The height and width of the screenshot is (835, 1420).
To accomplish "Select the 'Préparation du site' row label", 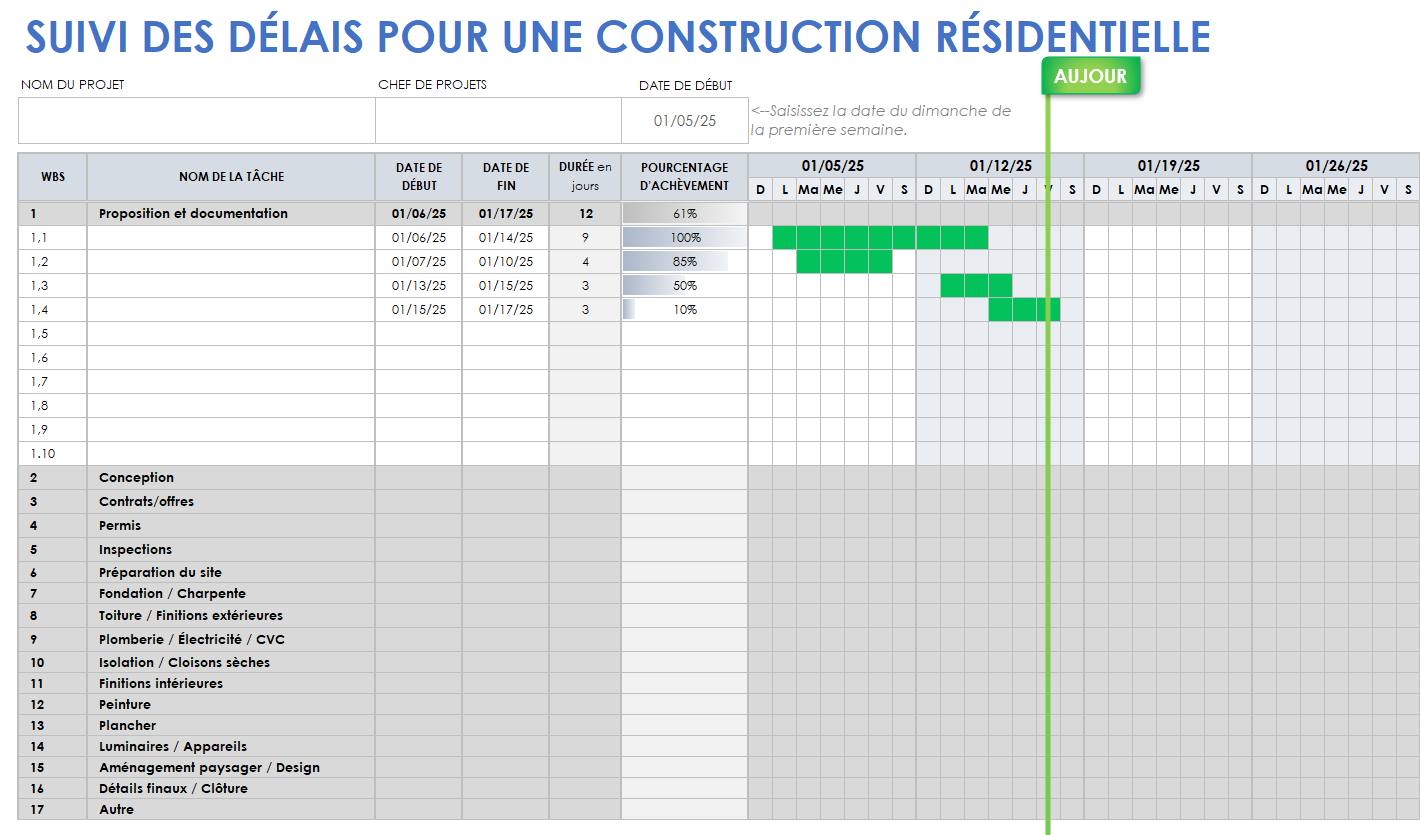I will (x=160, y=573).
